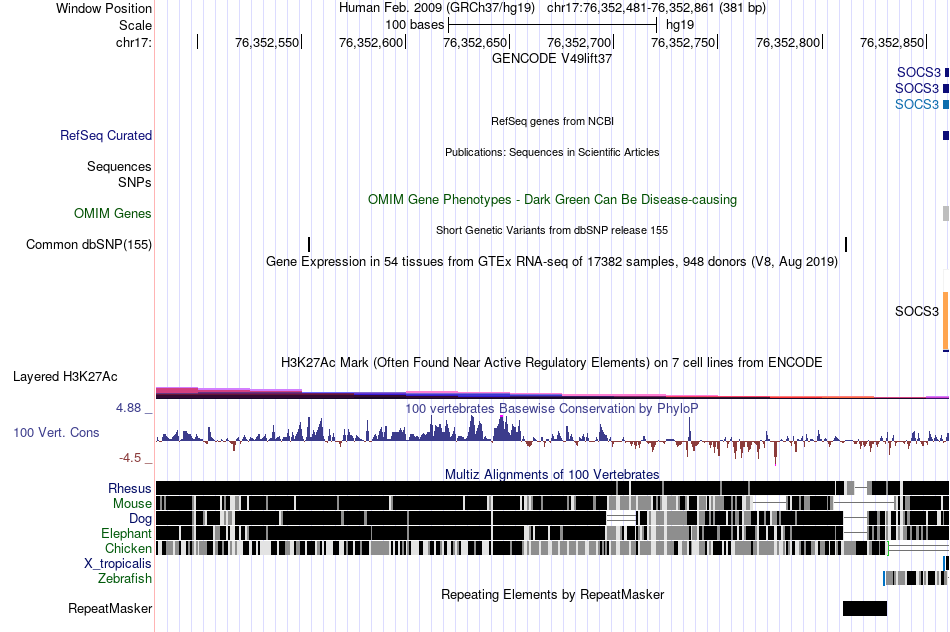Click the 'Human Feb. 2009 (GRCh37/hg19)' assembly text

(x=437, y=8)
